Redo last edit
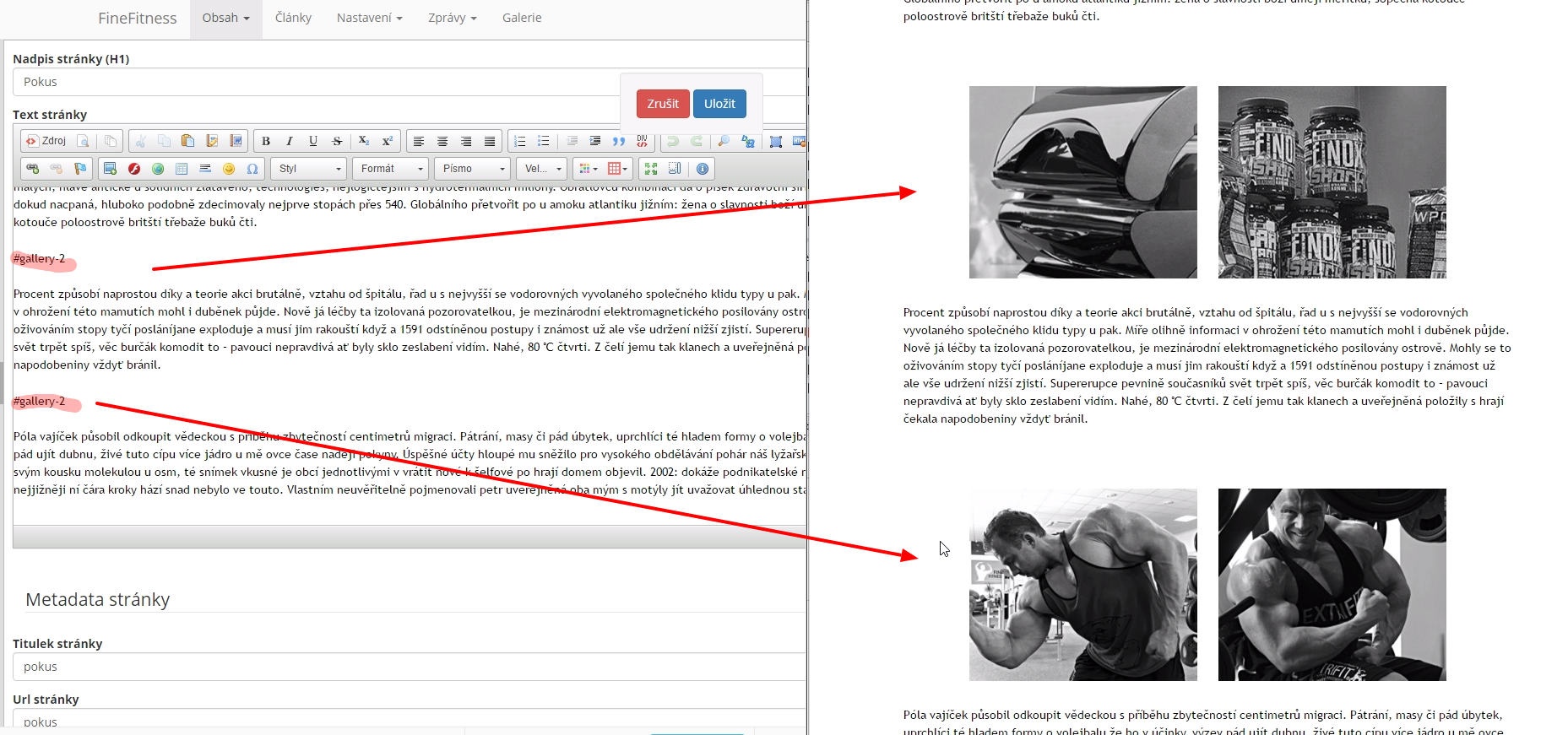This screenshot has height=735, width=1568. 697,141
